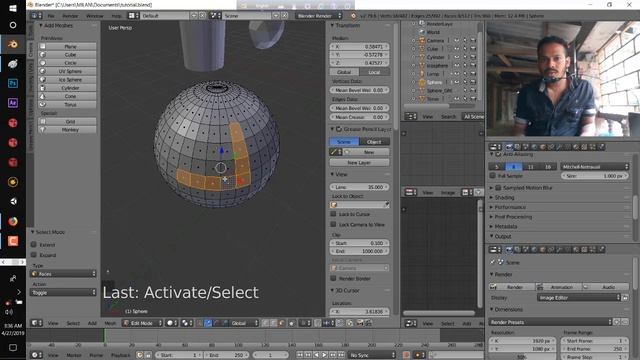Open After Effects from the Windows taskbar
This screenshot has height=360, width=640.
click(13, 103)
